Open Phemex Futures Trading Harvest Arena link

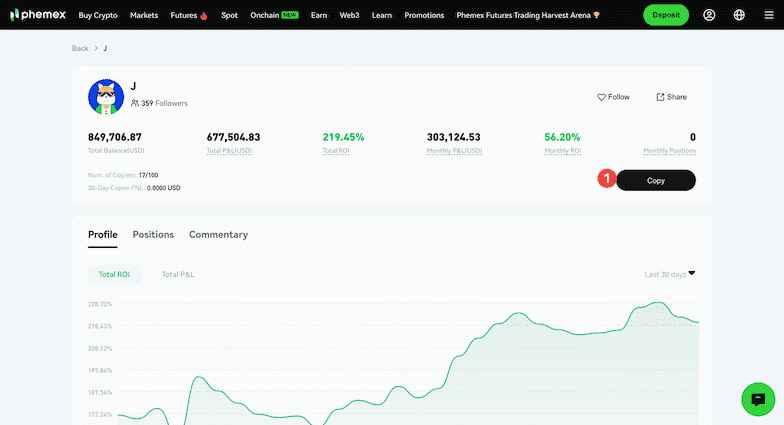click(x=527, y=15)
